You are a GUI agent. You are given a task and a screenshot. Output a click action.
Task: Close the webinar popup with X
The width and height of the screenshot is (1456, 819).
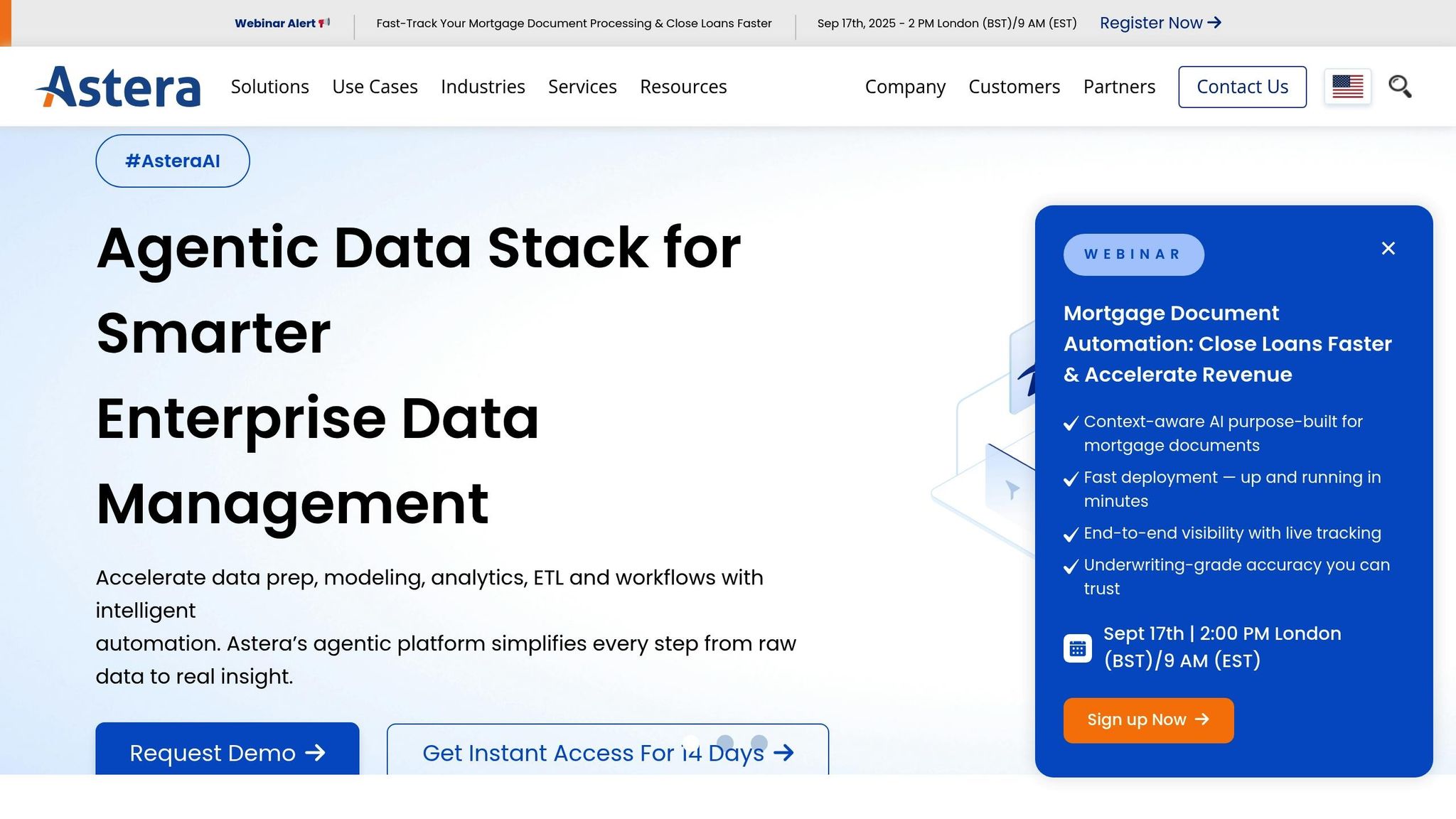coord(1388,248)
